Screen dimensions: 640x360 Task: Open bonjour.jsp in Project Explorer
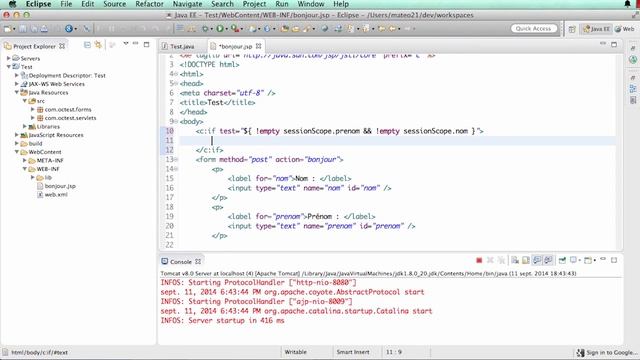tap(60, 186)
